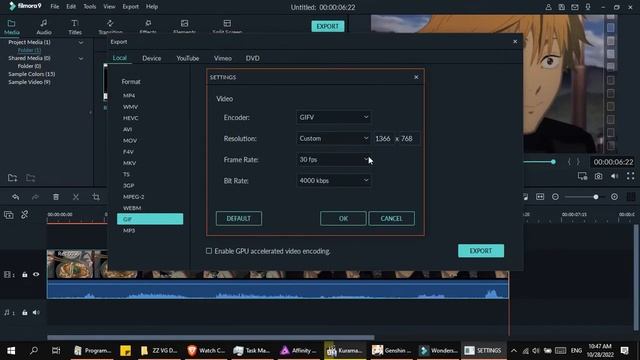
Task: Open the File menu
Action: tap(55, 7)
